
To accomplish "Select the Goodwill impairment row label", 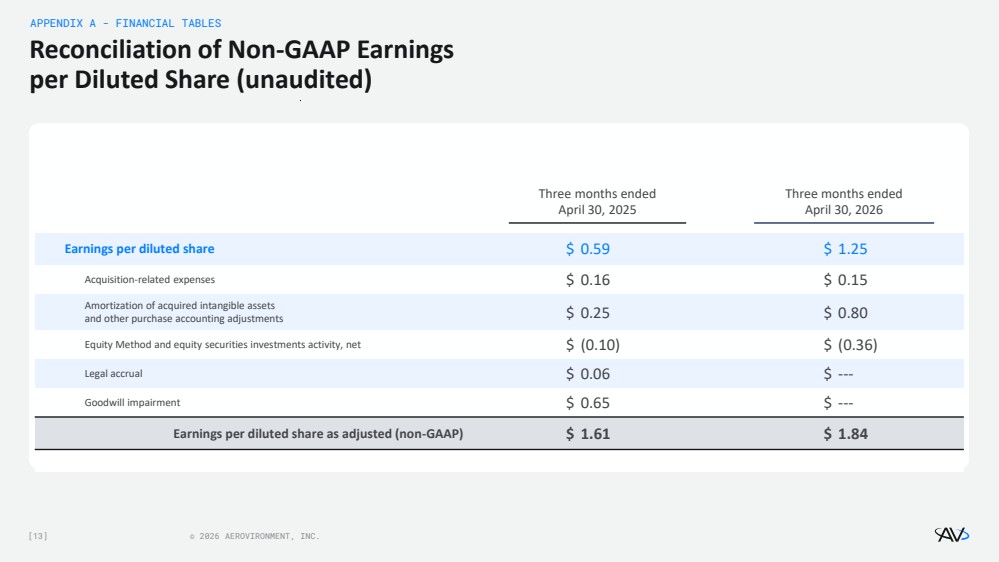I will [132, 403].
